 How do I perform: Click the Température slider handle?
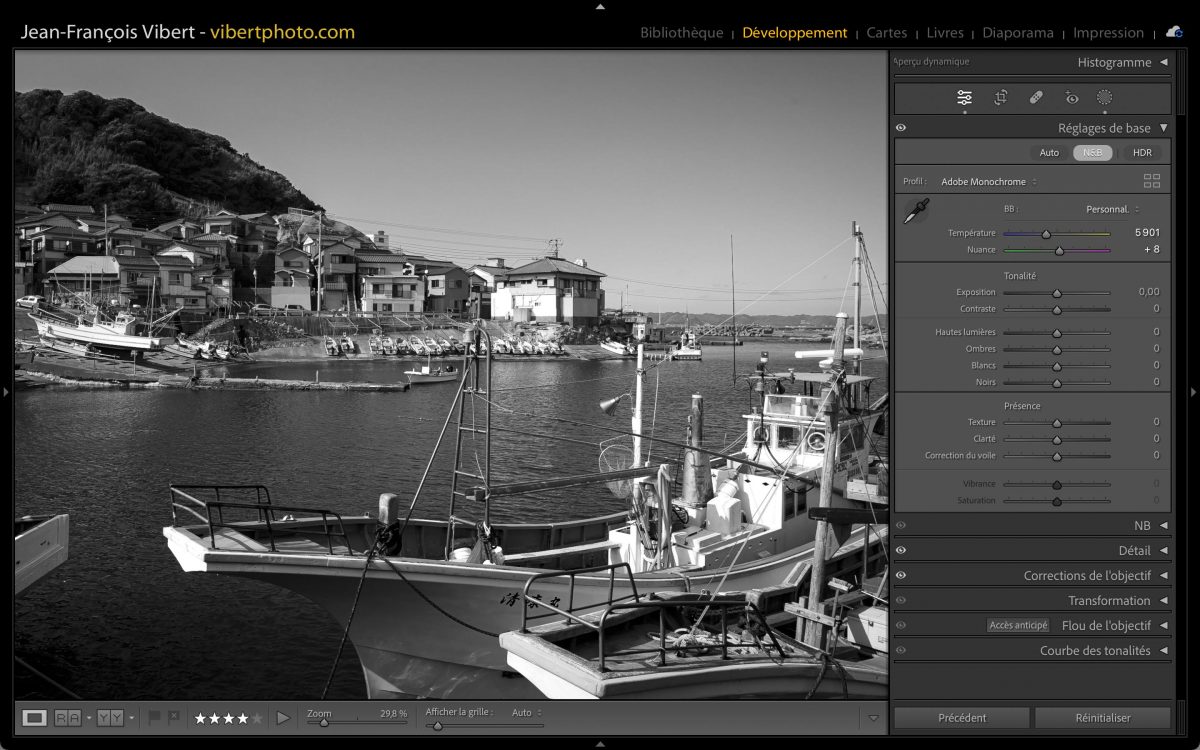(x=1046, y=234)
